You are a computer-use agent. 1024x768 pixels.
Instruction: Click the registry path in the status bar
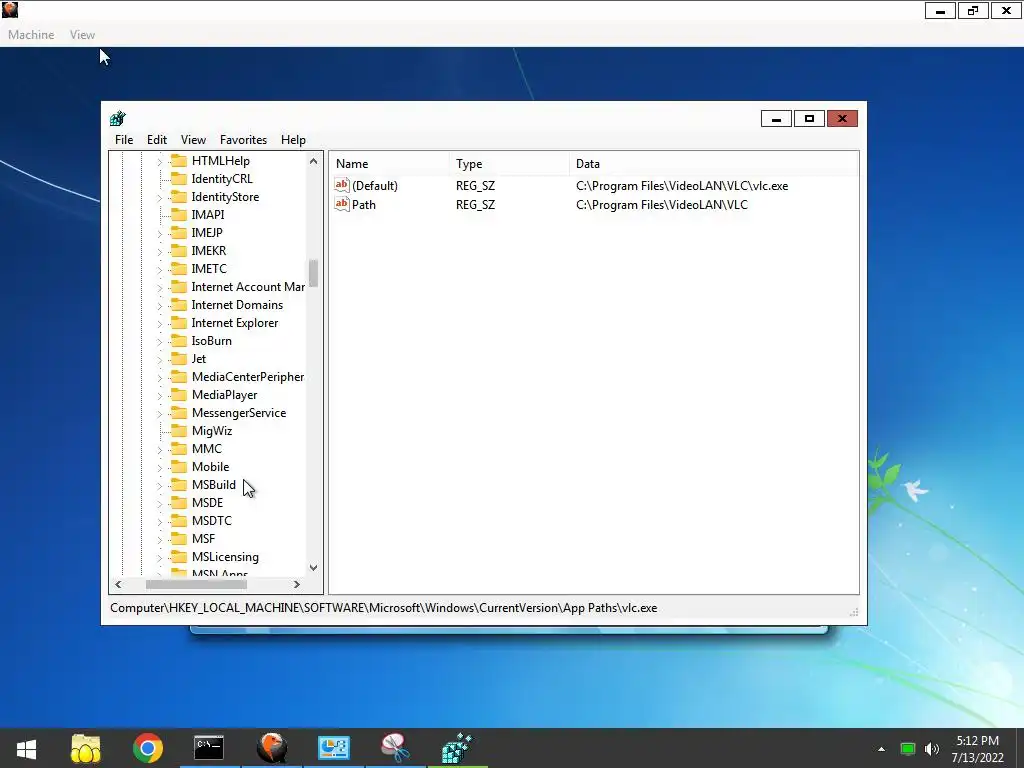coord(383,608)
